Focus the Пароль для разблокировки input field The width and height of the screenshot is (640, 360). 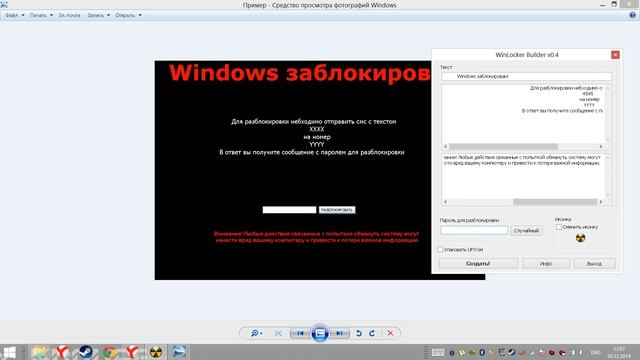coord(474,231)
